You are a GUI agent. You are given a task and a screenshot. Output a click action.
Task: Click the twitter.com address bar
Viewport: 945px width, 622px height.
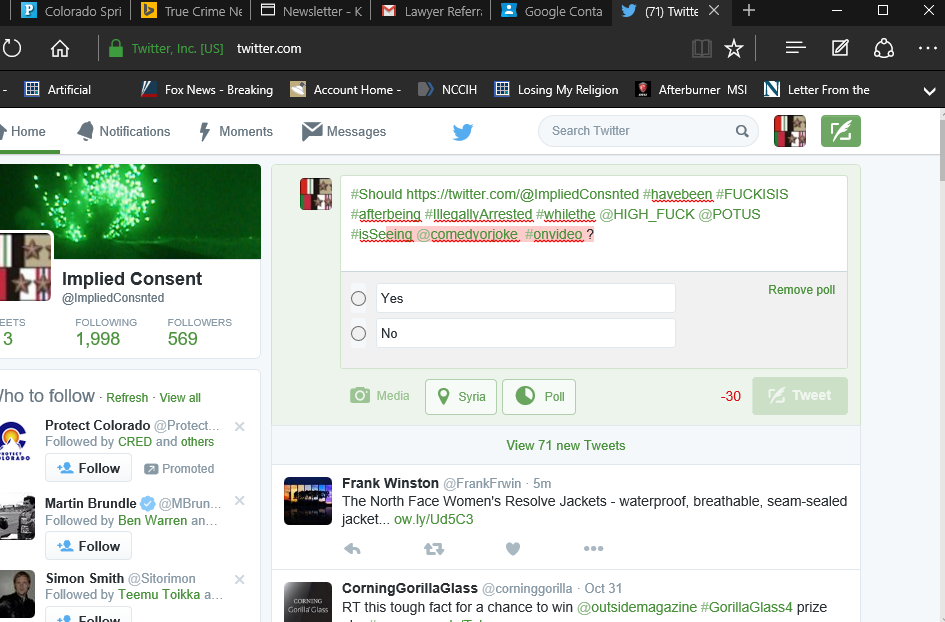(x=269, y=48)
